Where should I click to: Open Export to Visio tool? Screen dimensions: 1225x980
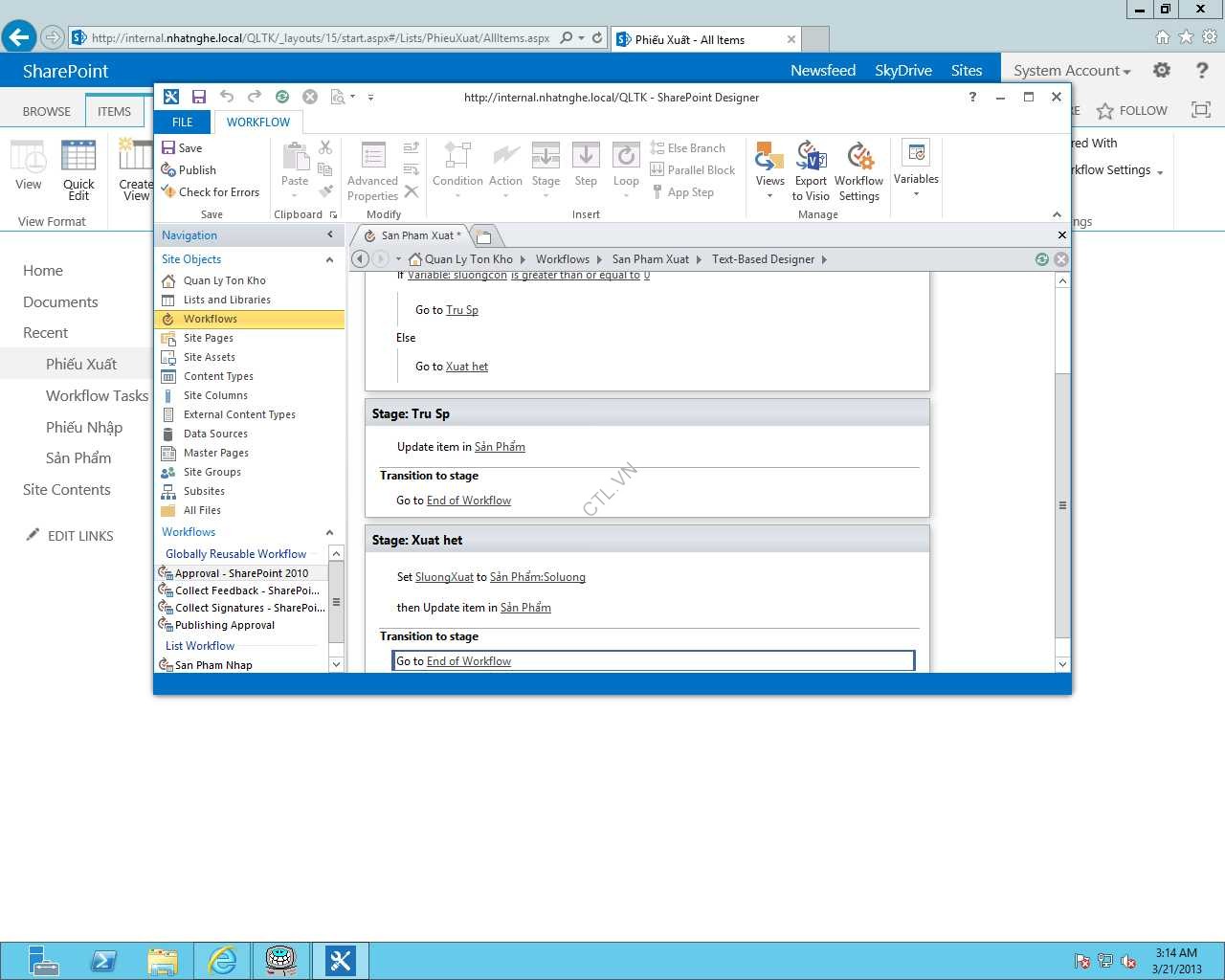click(811, 171)
